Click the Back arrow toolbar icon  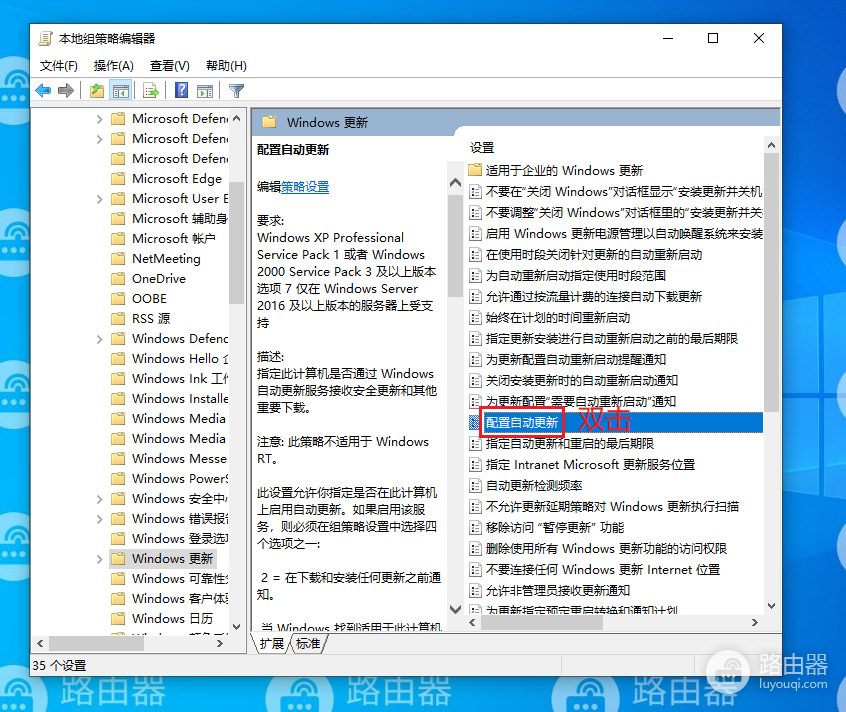43,91
